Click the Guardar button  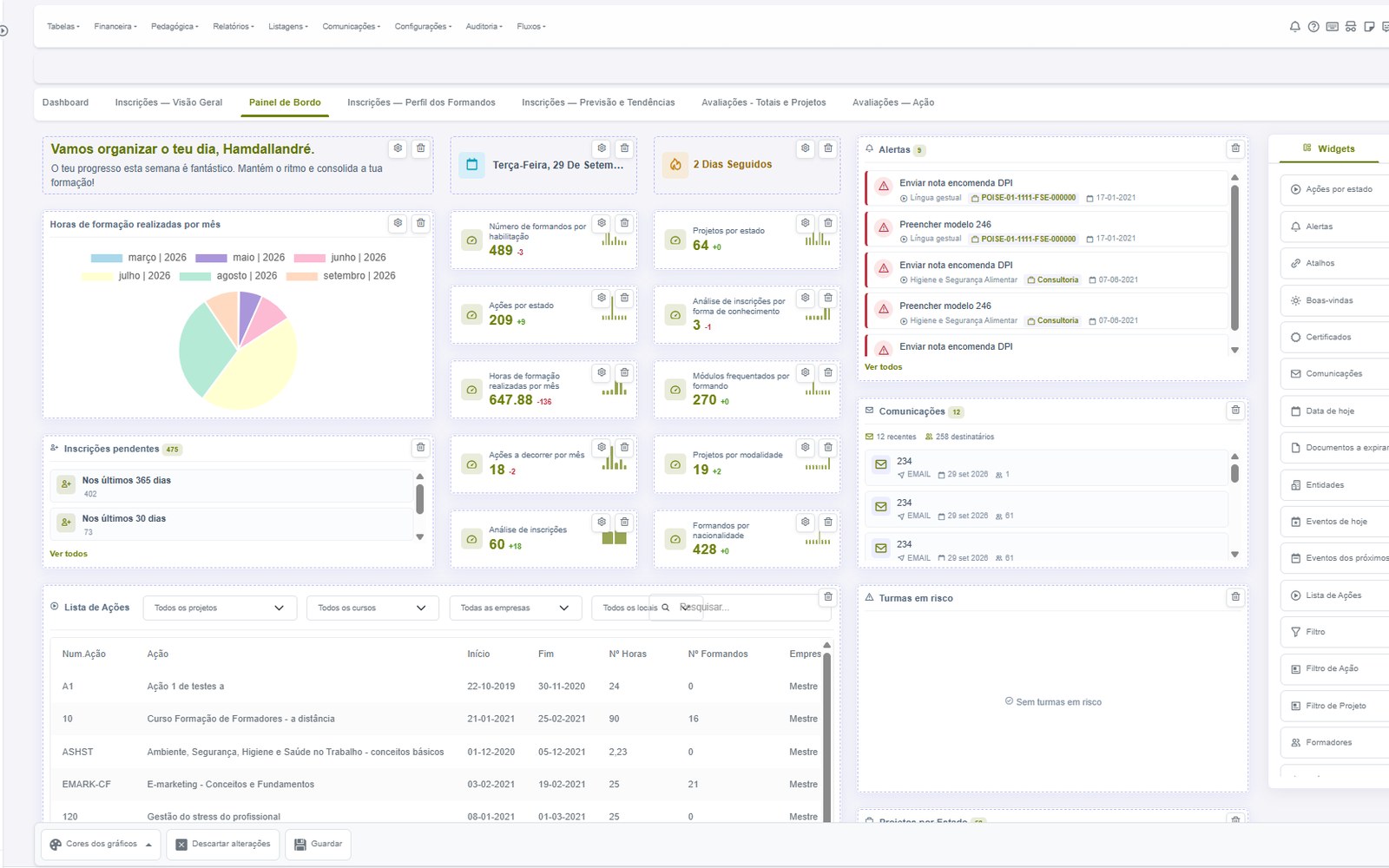(x=319, y=845)
